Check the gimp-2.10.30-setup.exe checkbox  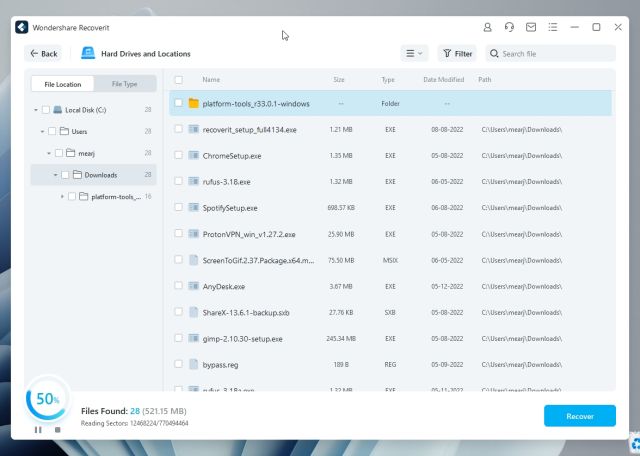[x=178, y=338]
